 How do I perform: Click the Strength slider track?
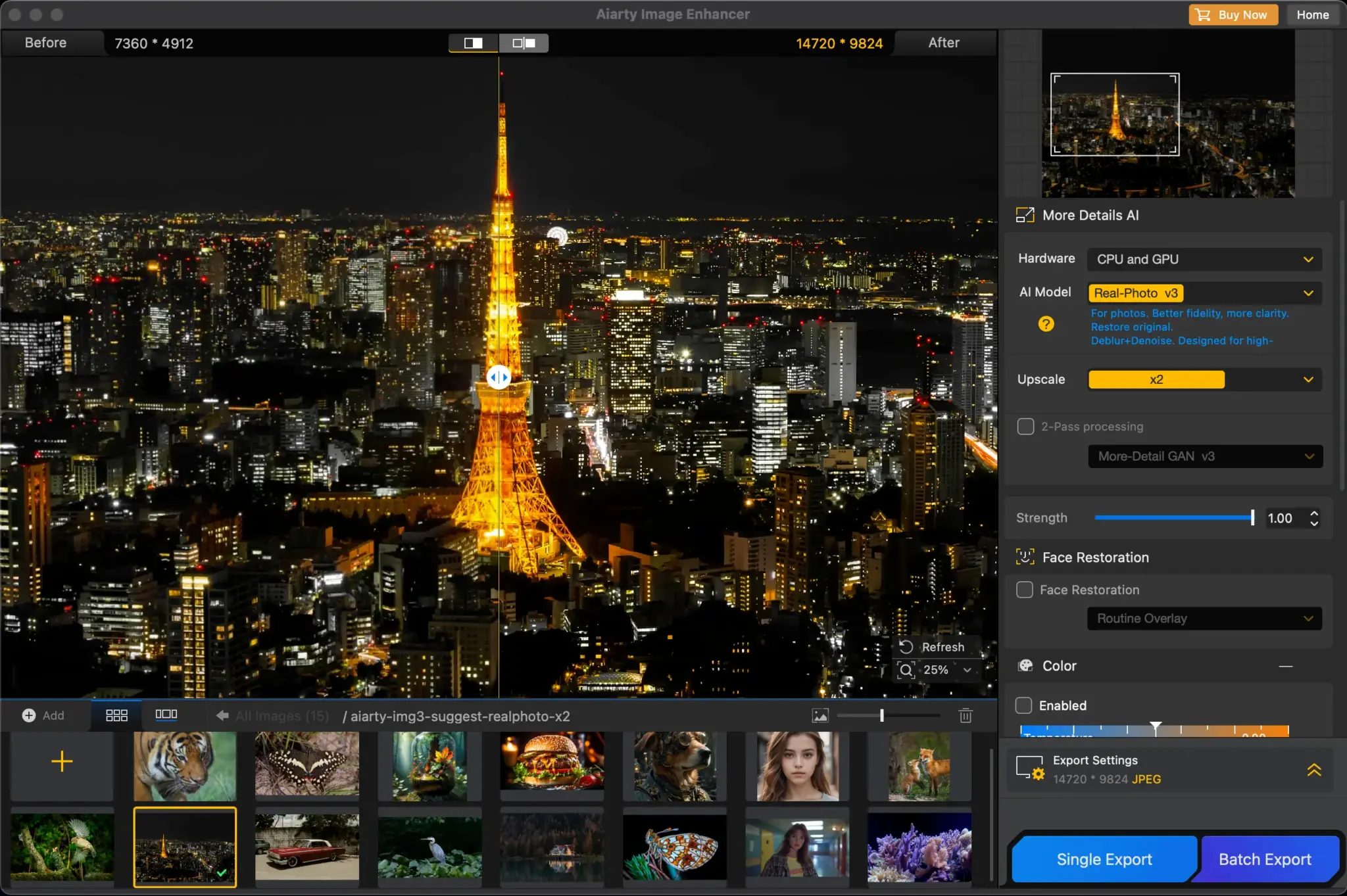[1173, 518]
